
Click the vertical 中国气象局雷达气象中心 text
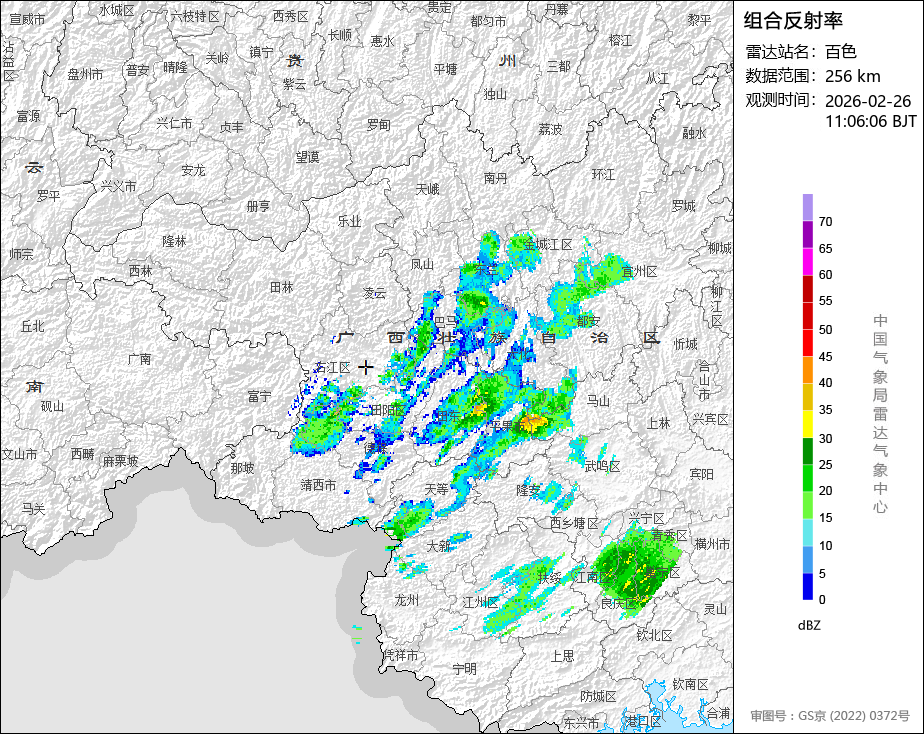(880, 414)
